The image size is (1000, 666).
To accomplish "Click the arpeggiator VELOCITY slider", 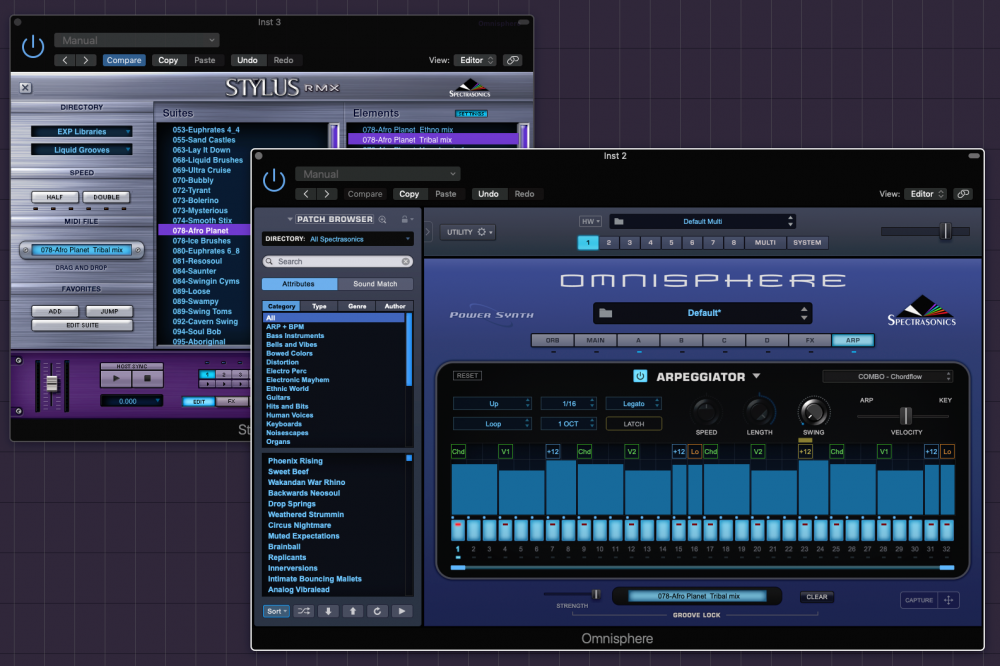I will [x=906, y=416].
